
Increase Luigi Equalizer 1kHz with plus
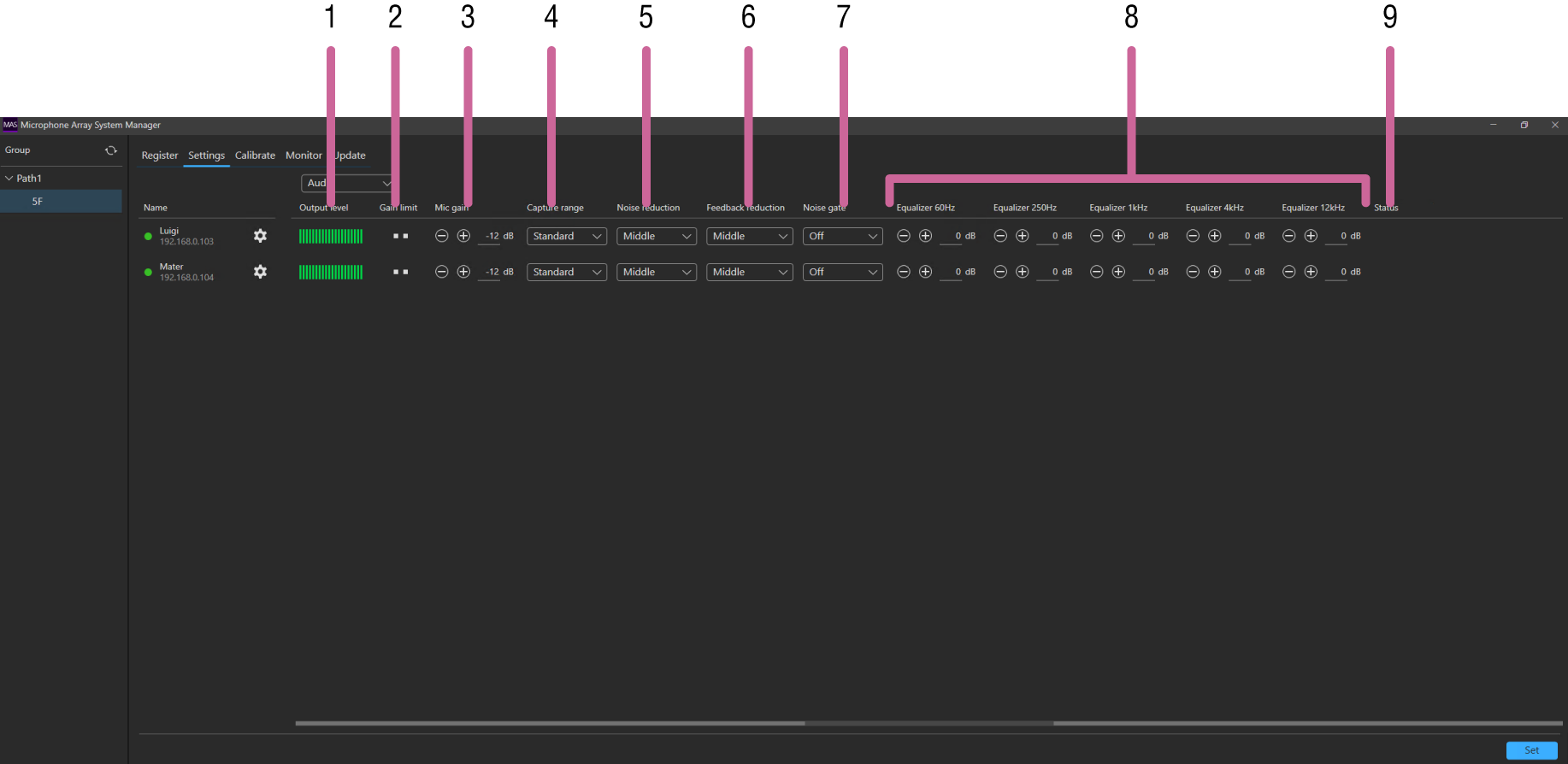click(x=1118, y=236)
